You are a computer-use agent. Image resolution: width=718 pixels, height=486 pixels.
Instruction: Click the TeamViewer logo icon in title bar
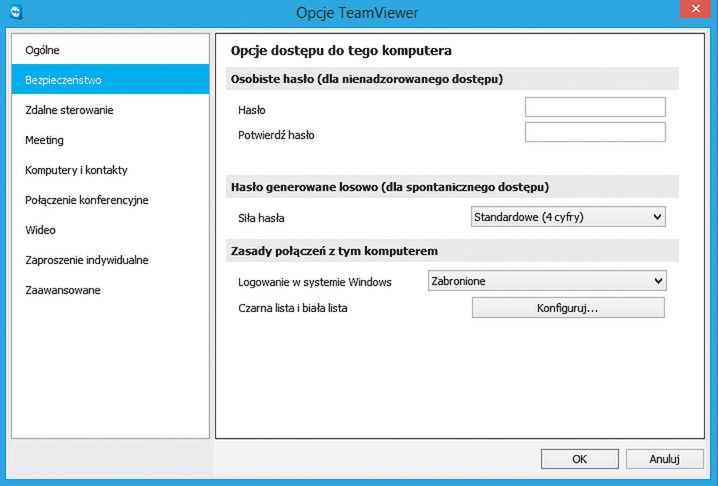point(16,12)
